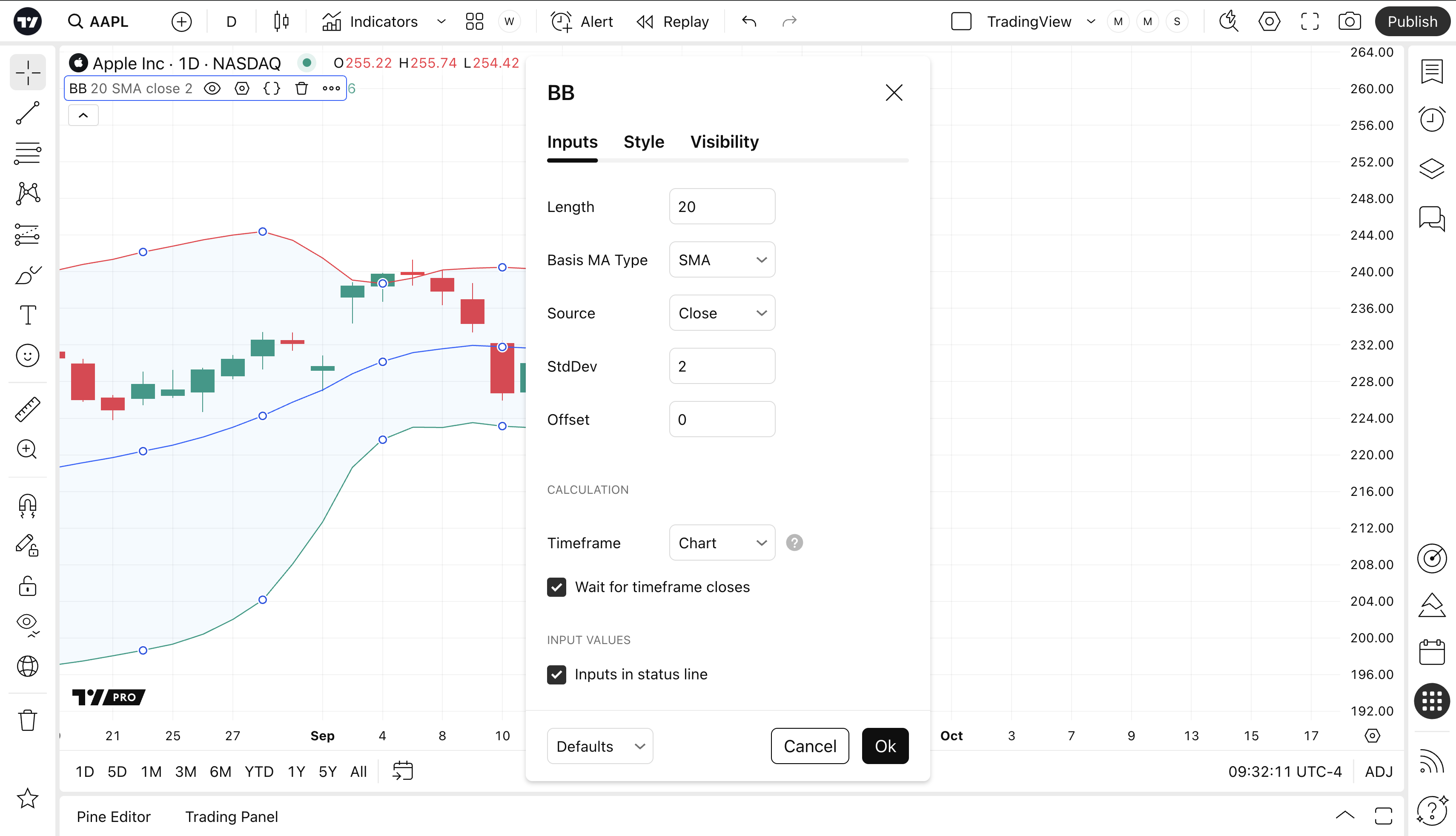Confirm settings with Ok button
The width and height of the screenshot is (1456, 836).
tap(885, 746)
